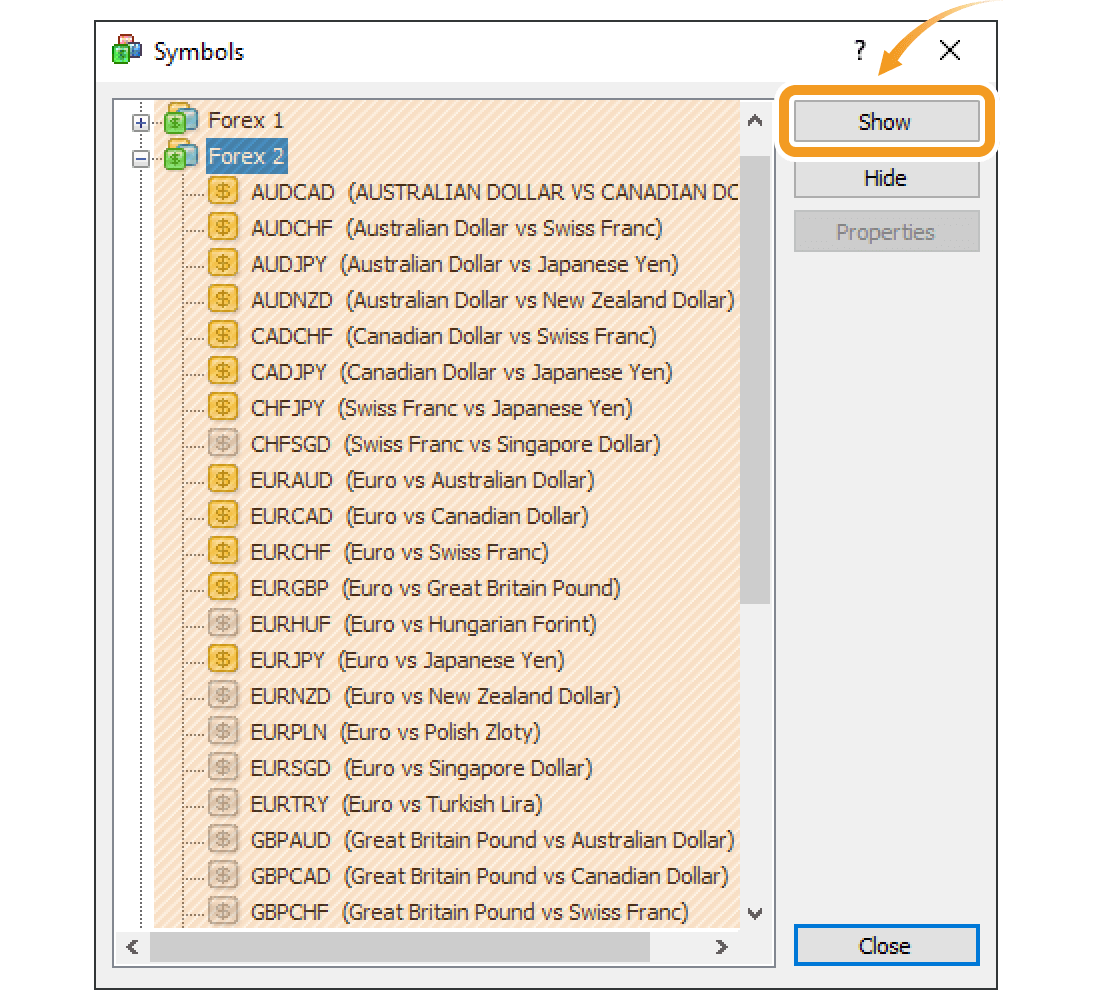Click the EURGBP gold dollar symbol icon

(x=223, y=587)
